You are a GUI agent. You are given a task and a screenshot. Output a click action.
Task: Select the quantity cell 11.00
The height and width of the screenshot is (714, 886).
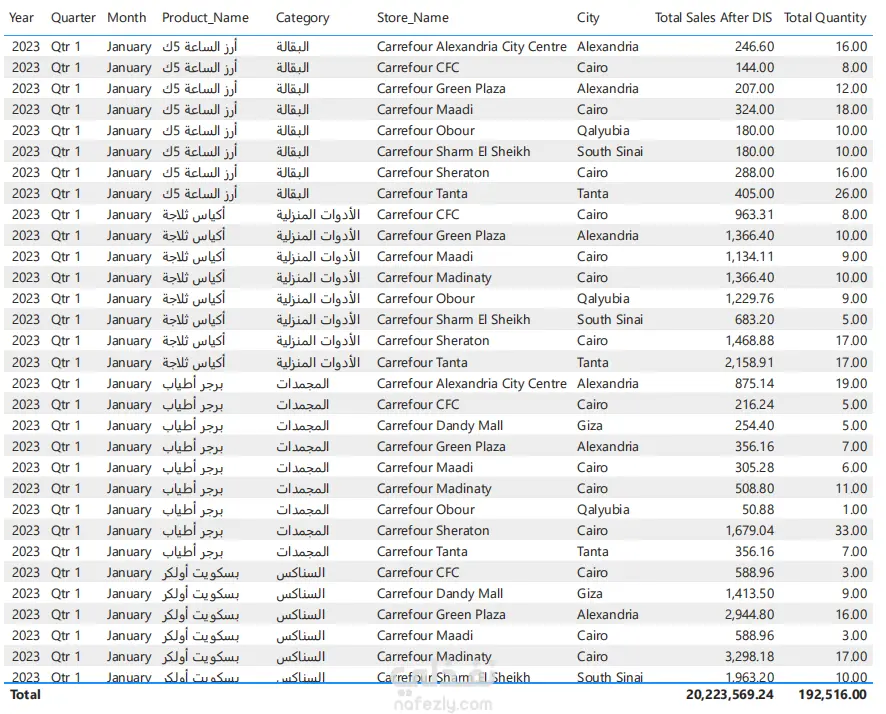851,488
